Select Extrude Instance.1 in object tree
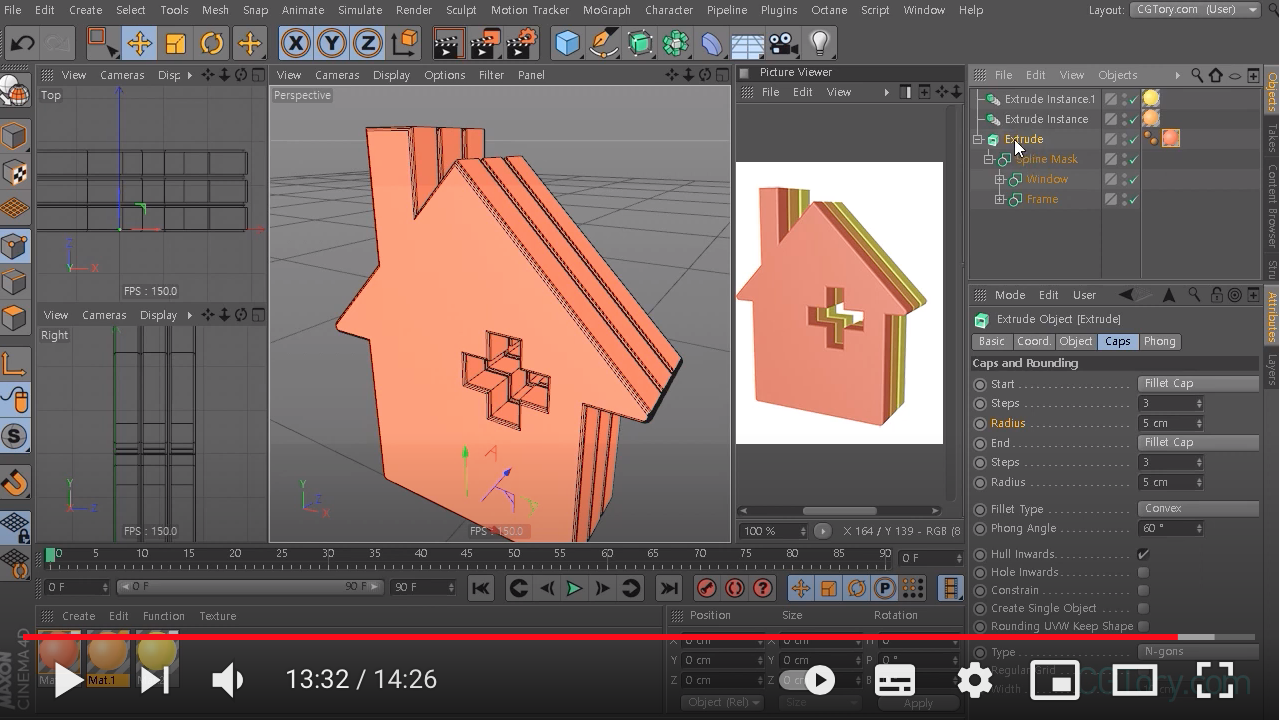Screen dimensions: 1280x720 point(1049,99)
